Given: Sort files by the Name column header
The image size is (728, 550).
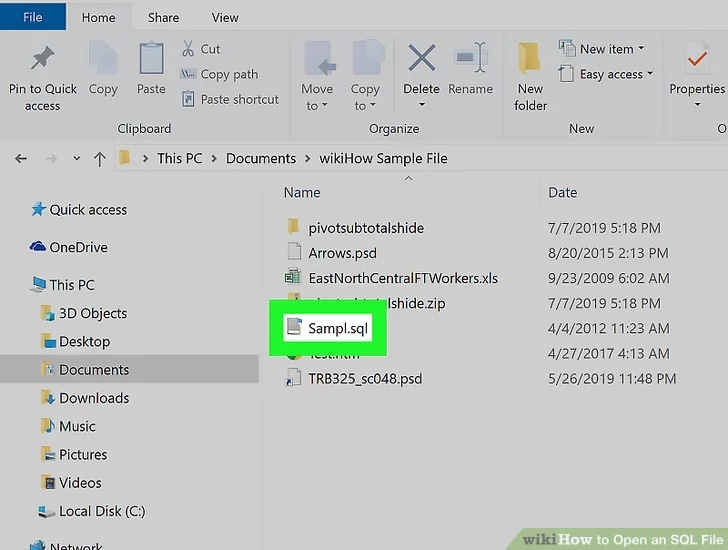Looking at the screenshot, I should pos(302,193).
